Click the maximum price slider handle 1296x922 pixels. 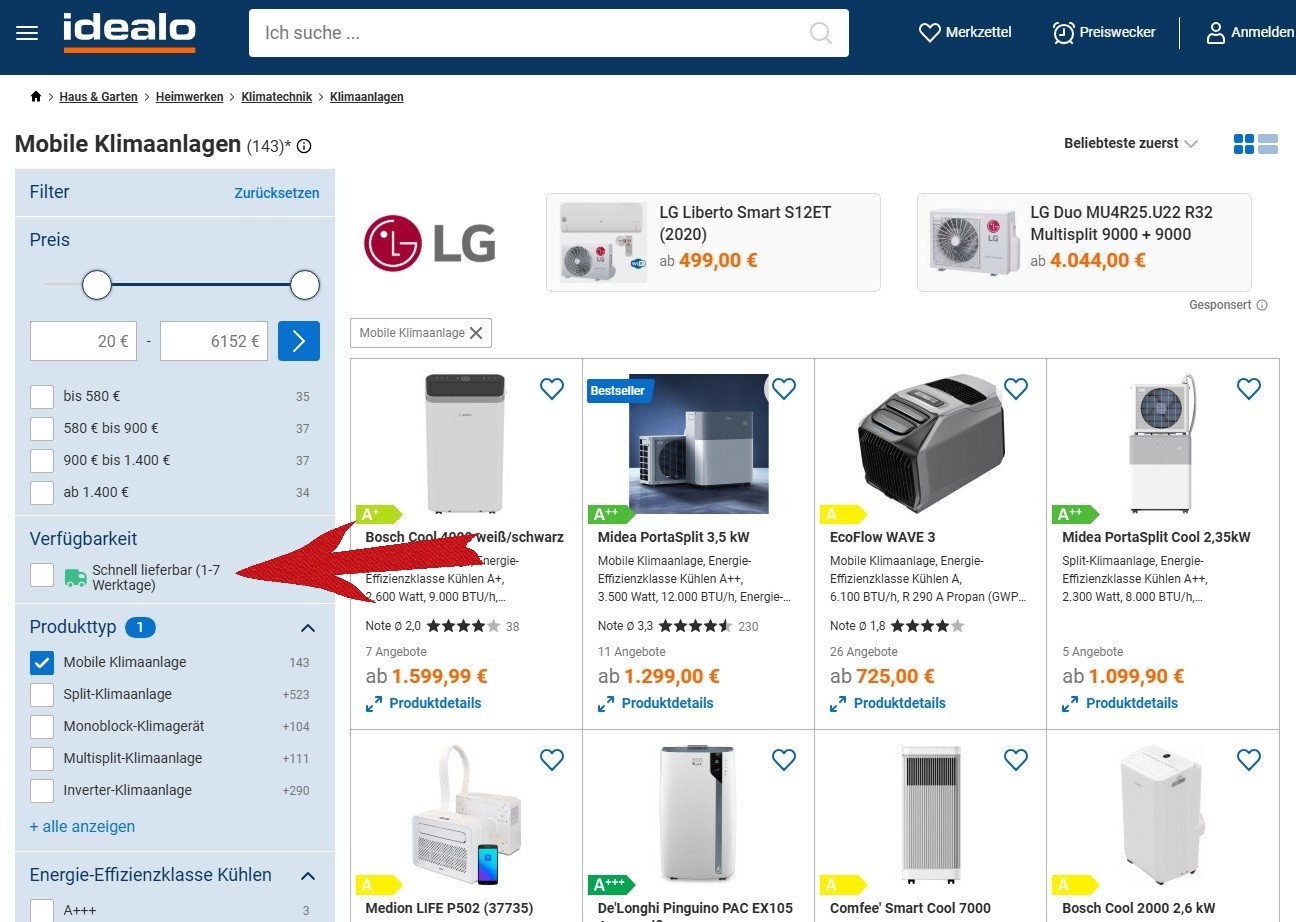coord(305,285)
